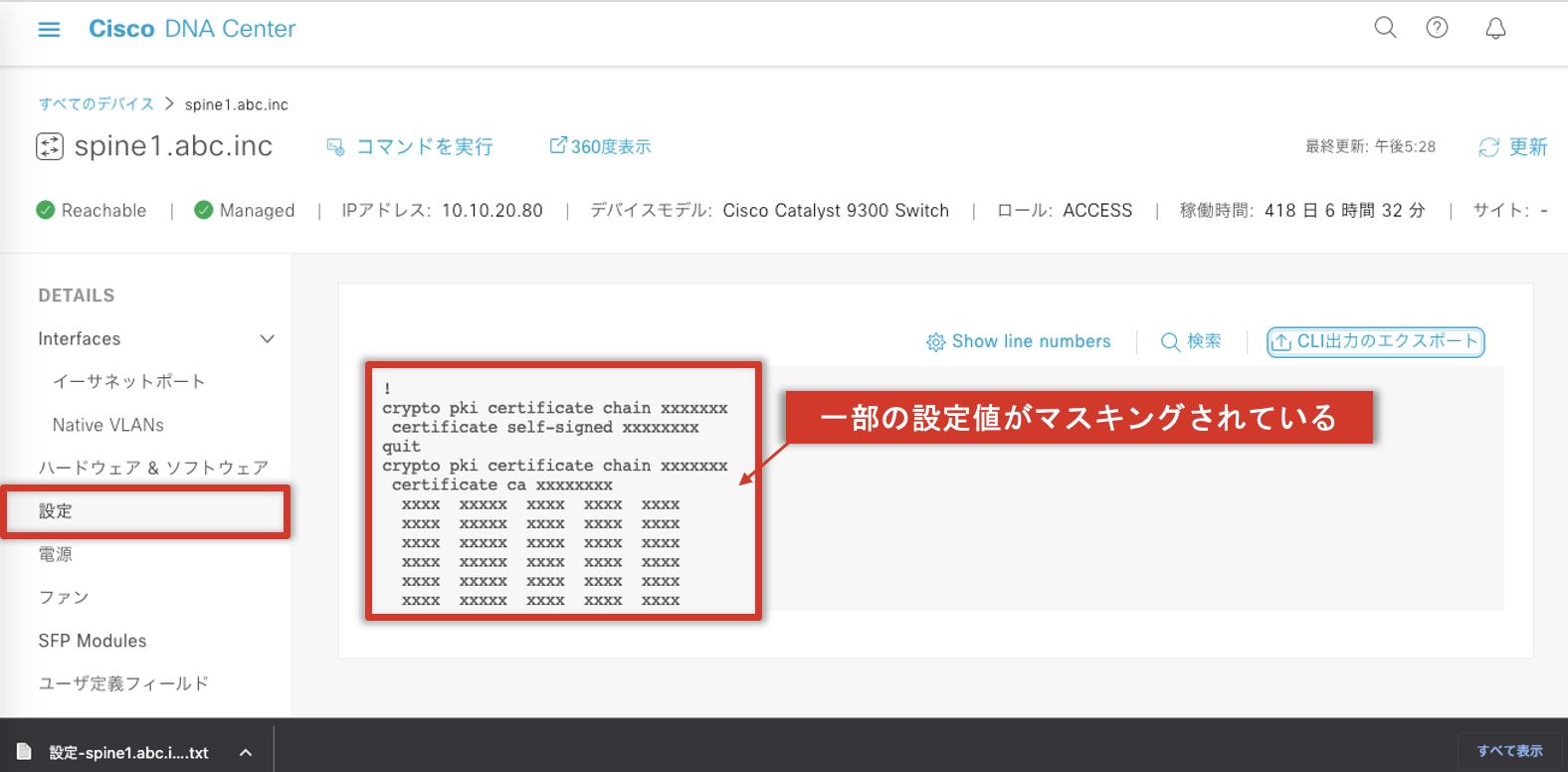Click コマンドを実行 link

pyautogui.click(x=410, y=146)
